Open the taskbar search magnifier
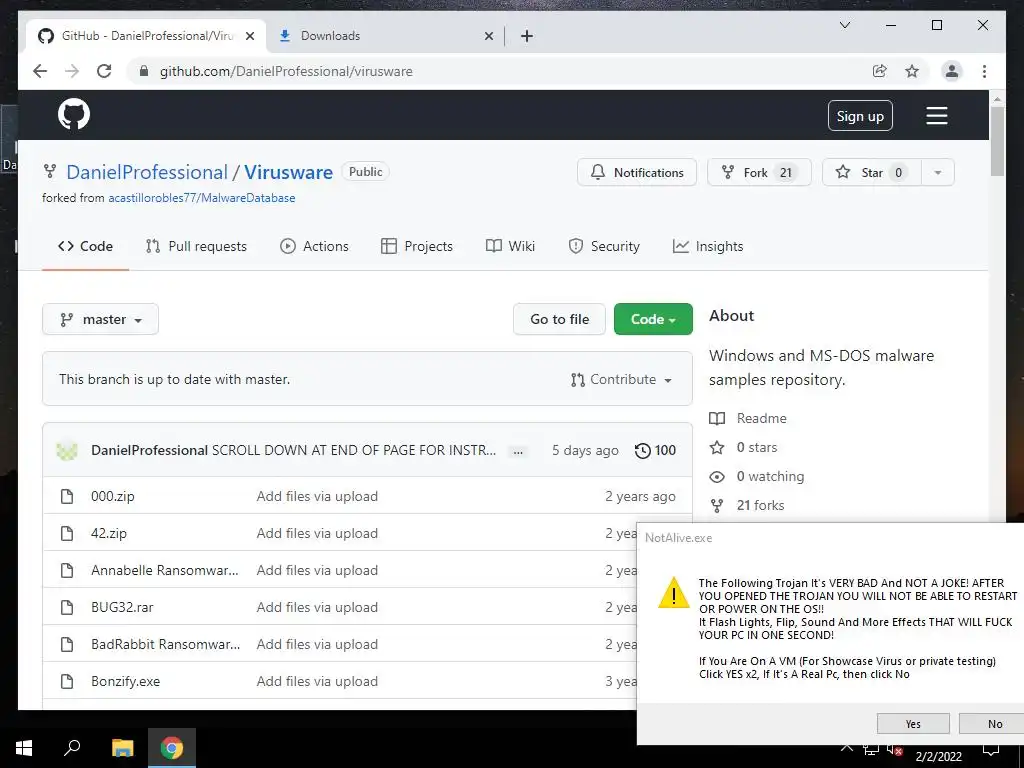 [x=72, y=748]
